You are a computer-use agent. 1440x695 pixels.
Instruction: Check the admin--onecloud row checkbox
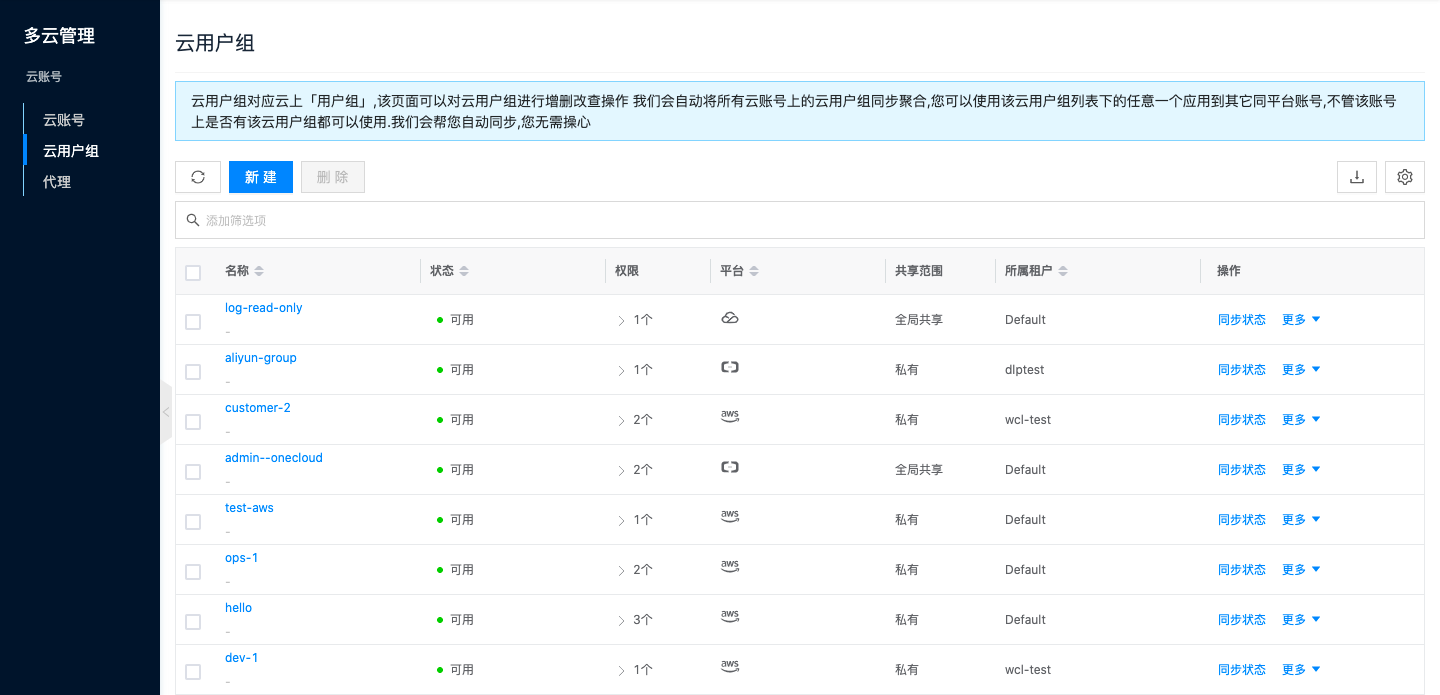tap(193, 472)
